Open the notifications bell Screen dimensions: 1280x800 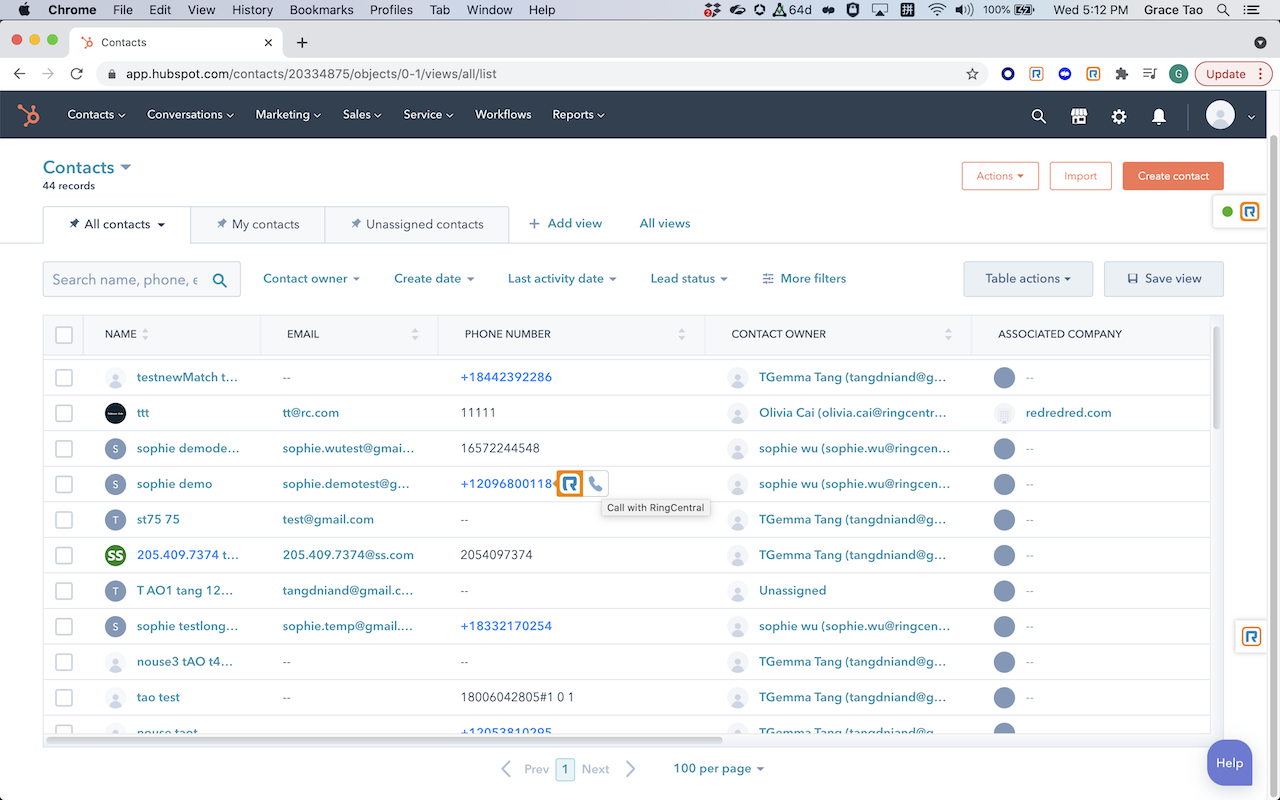pyautogui.click(x=1159, y=116)
